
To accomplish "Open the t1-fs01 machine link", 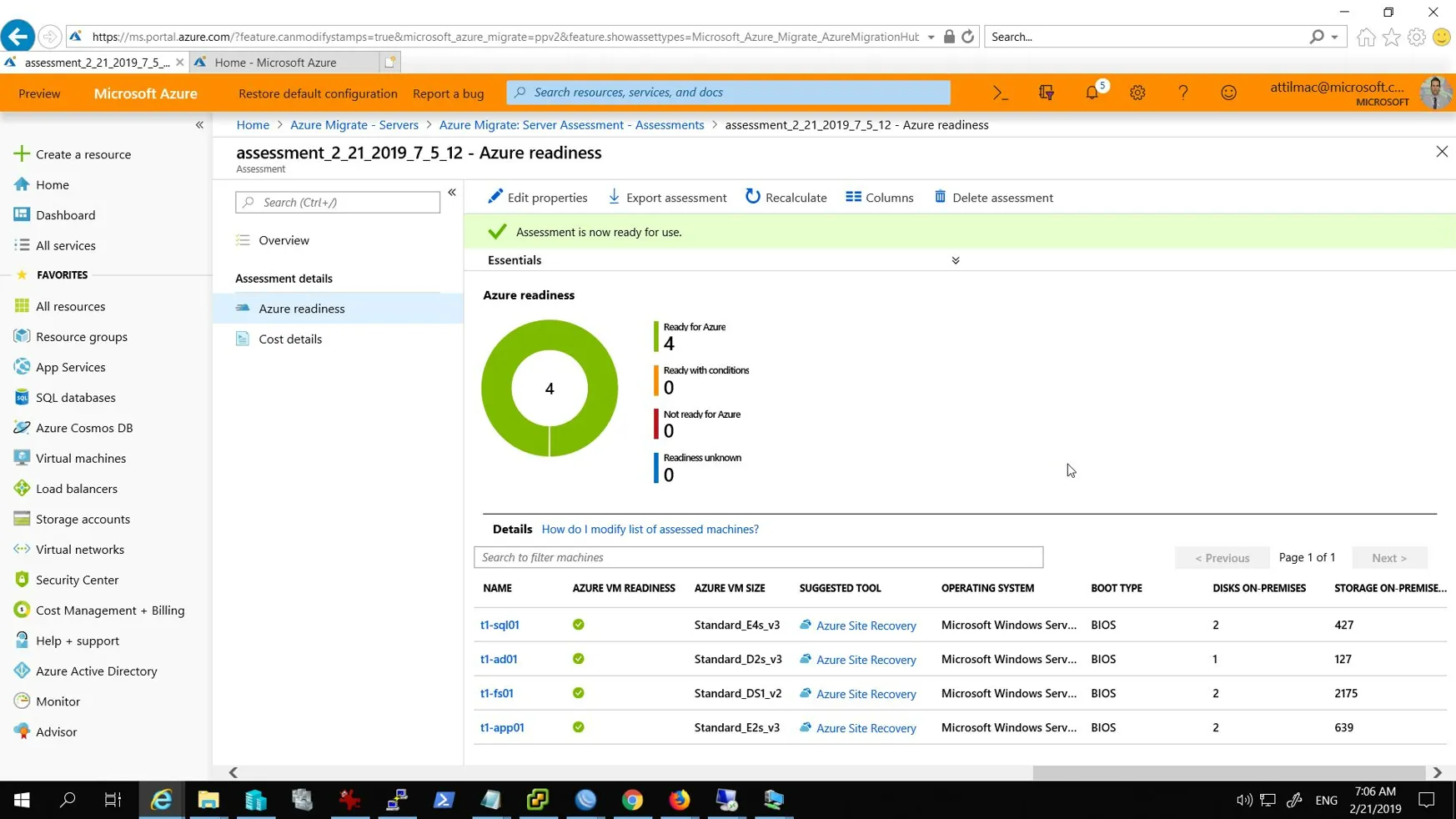I will click(x=497, y=693).
